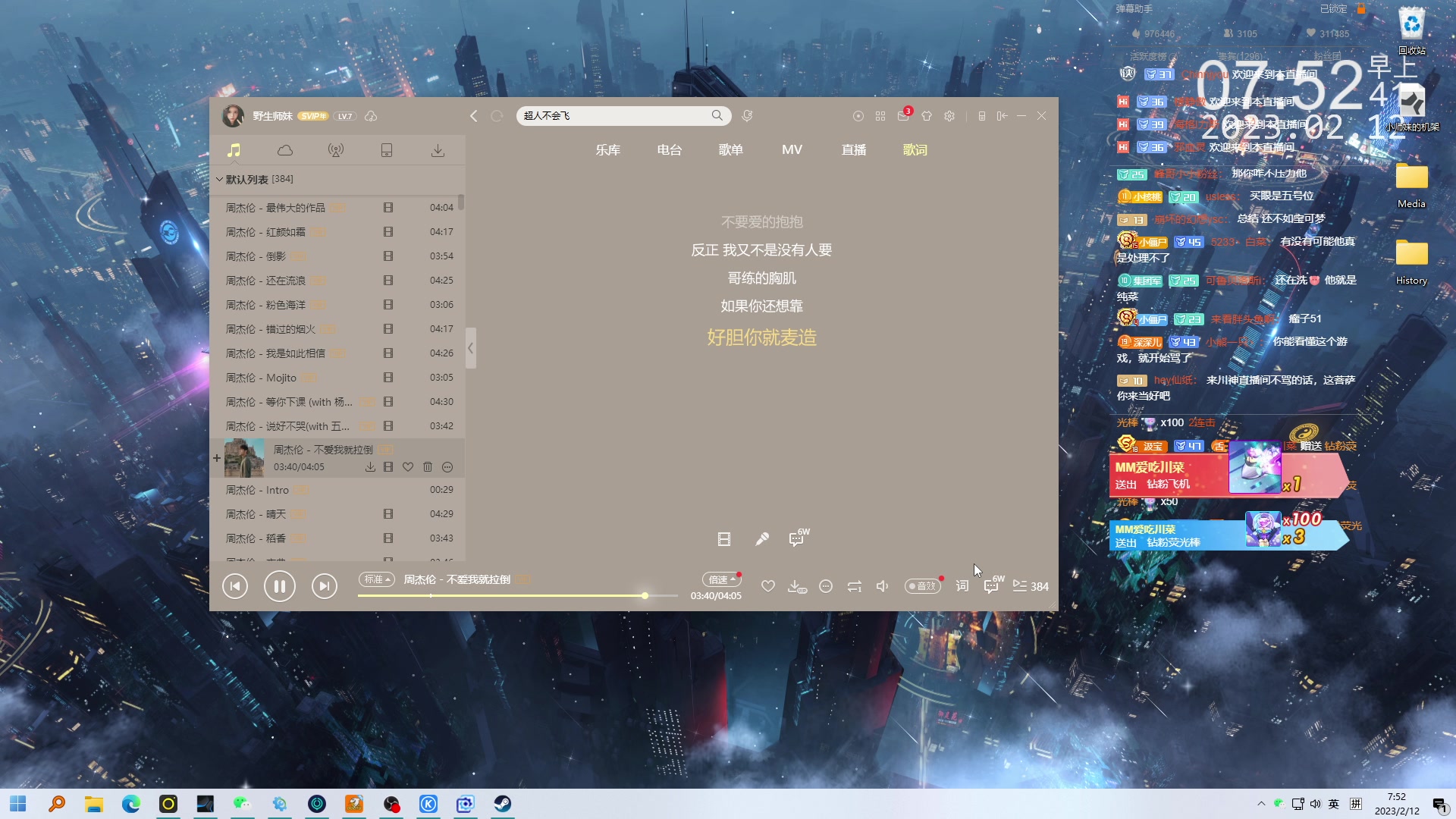The width and height of the screenshot is (1456, 819).
Task: Open the downloads tab in sidebar
Action: 438,150
